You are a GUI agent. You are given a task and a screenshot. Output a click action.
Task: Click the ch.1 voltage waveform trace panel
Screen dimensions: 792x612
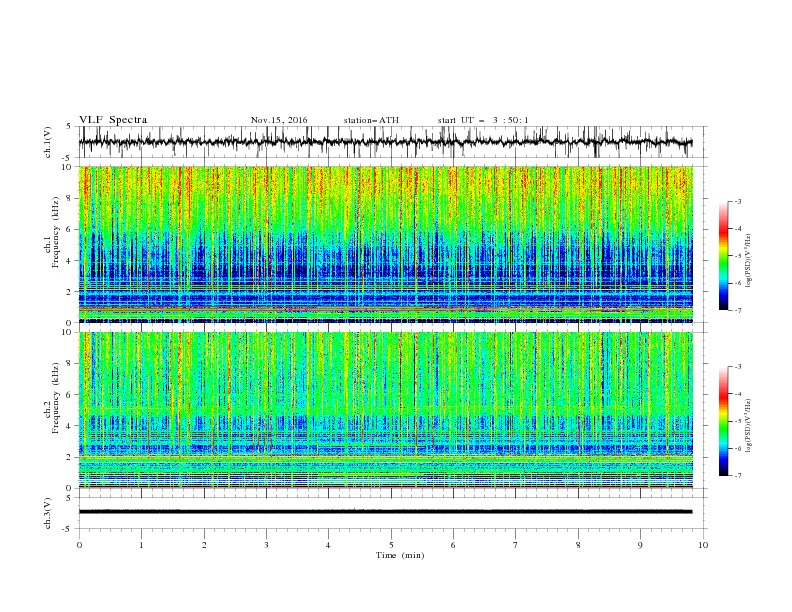pos(392,142)
